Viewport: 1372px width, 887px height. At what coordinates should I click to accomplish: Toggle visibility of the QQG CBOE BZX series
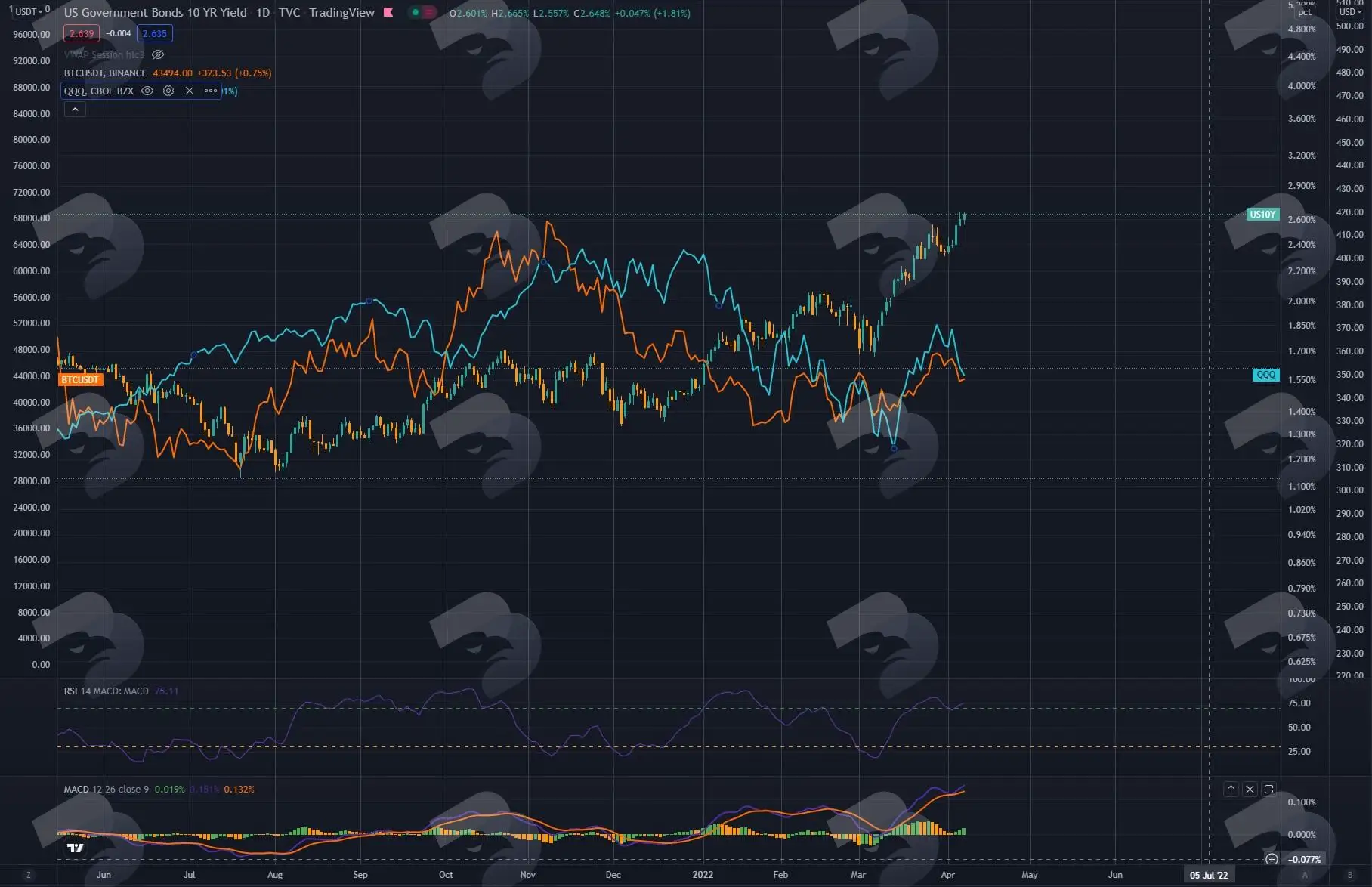click(147, 91)
